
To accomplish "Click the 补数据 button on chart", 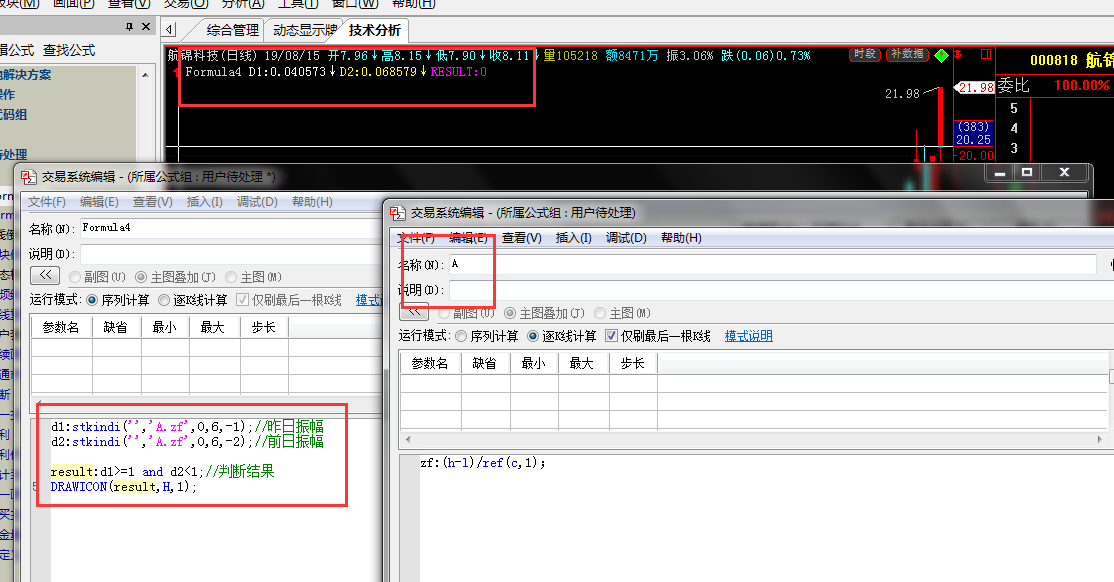I will click(907, 54).
